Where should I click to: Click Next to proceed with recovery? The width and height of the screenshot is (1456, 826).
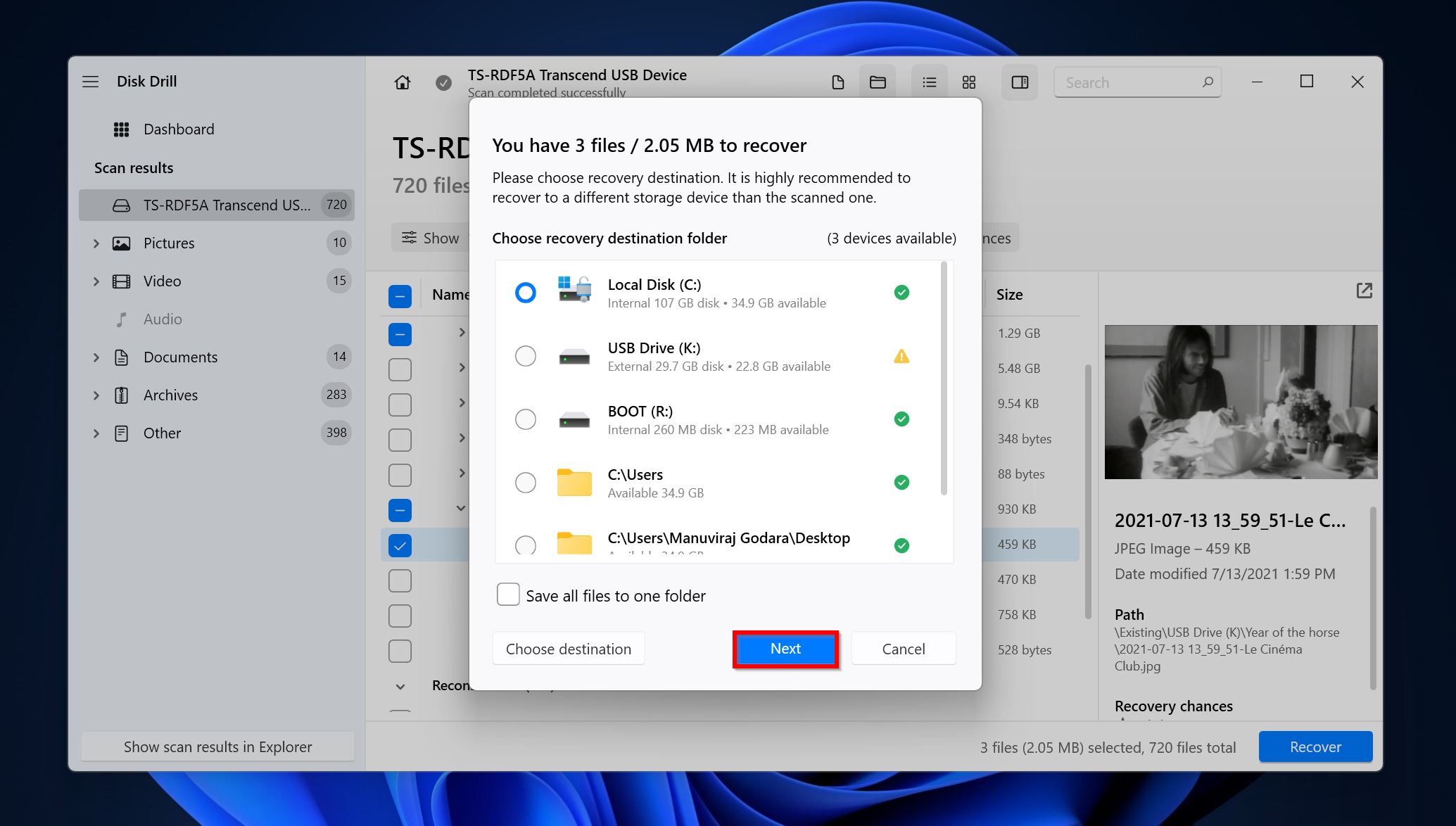click(x=786, y=649)
